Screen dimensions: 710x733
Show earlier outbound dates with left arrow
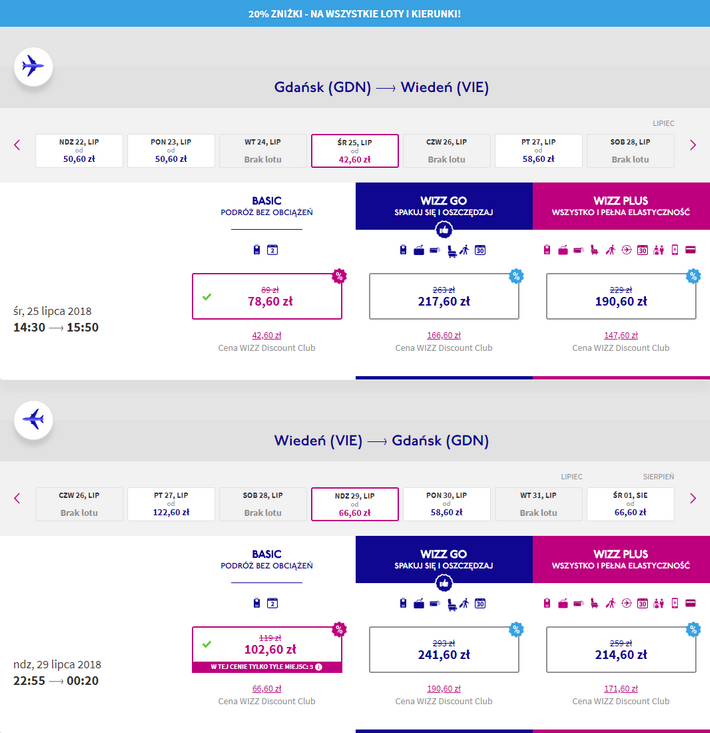[x=17, y=145]
